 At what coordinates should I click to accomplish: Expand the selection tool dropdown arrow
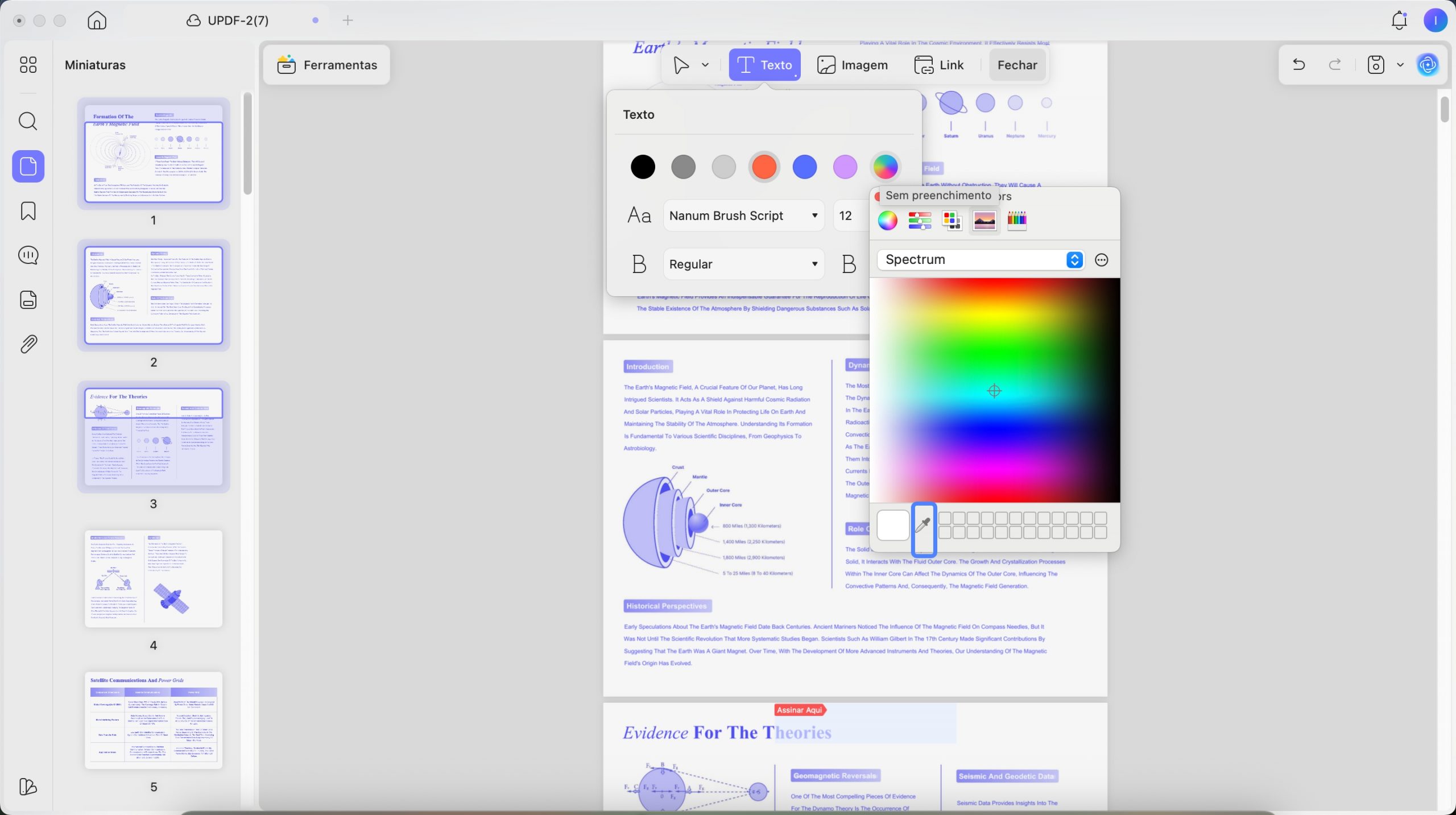[705, 65]
